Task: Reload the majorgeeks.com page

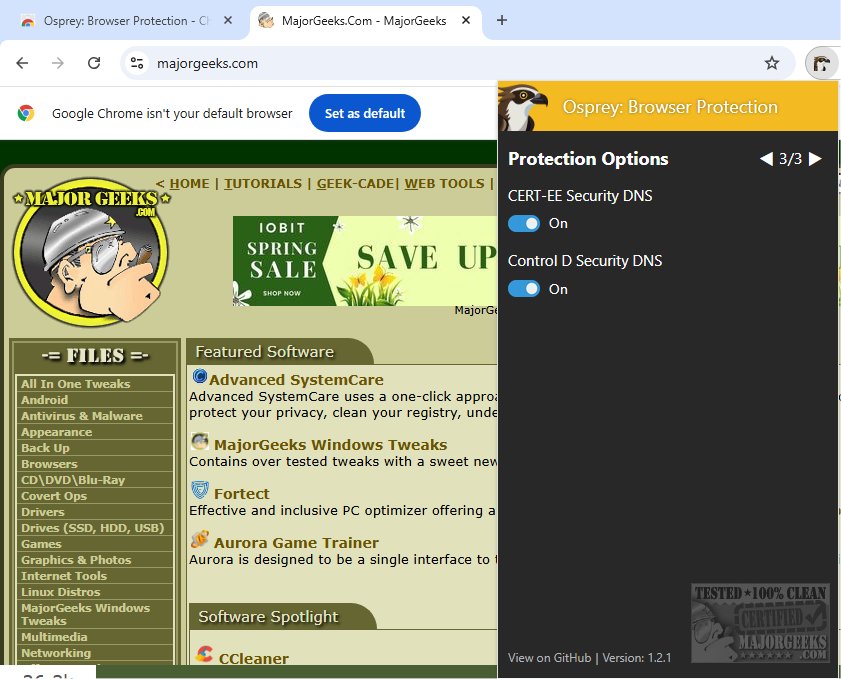Action: 94,63
